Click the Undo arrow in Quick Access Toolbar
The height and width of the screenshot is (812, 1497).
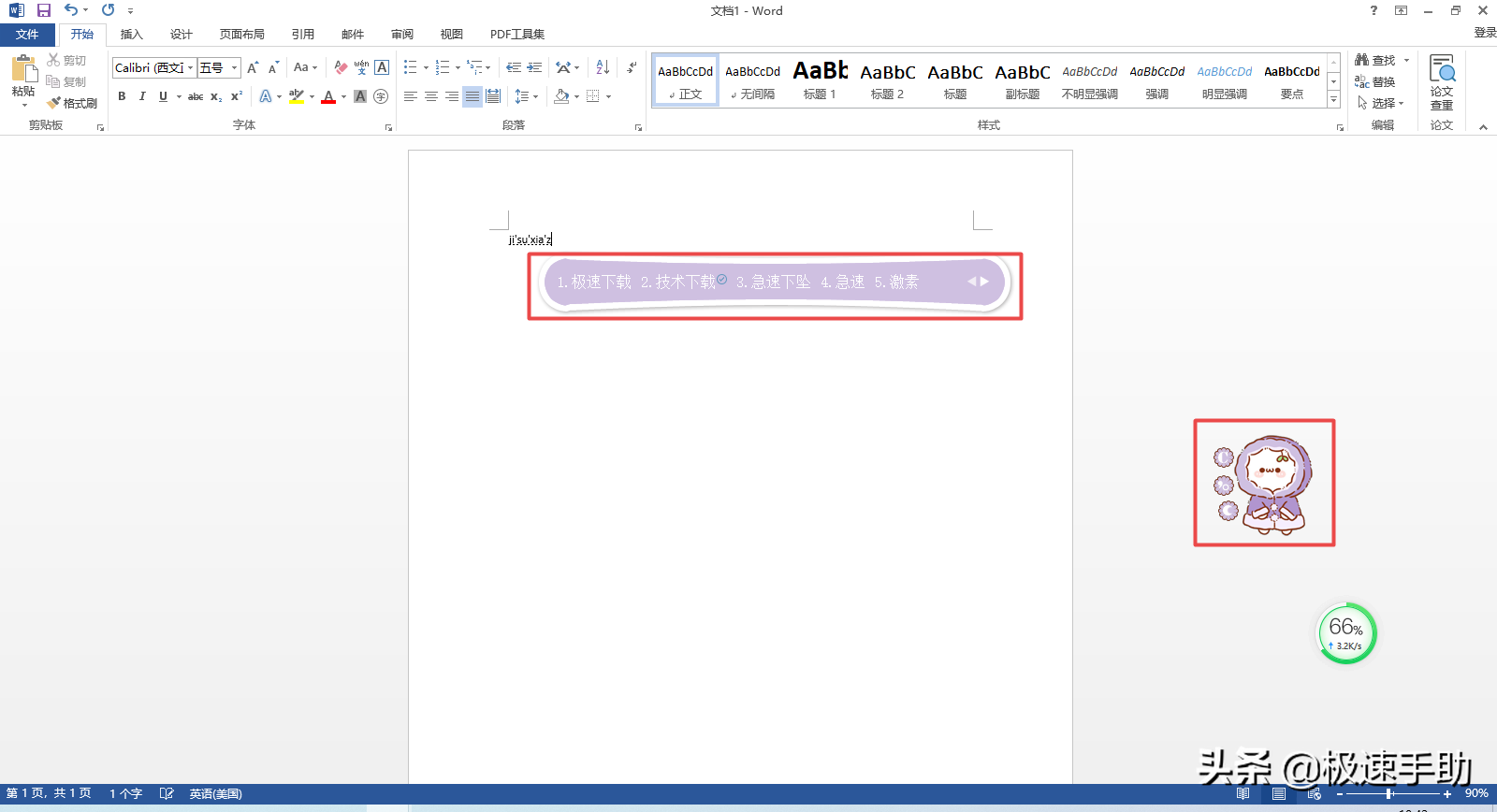pyautogui.click(x=70, y=10)
